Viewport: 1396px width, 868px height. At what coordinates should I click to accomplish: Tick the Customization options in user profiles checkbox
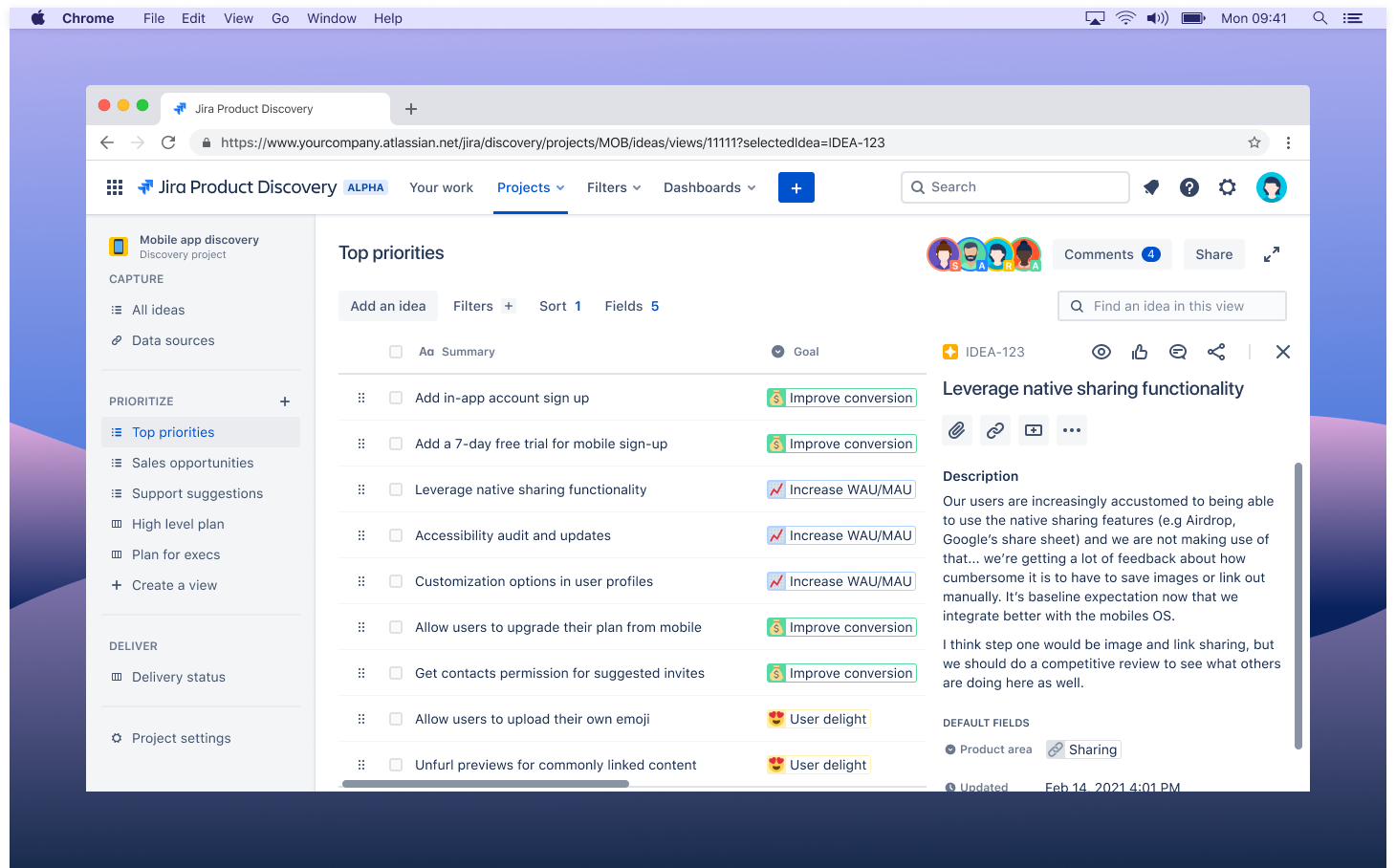point(396,581)
